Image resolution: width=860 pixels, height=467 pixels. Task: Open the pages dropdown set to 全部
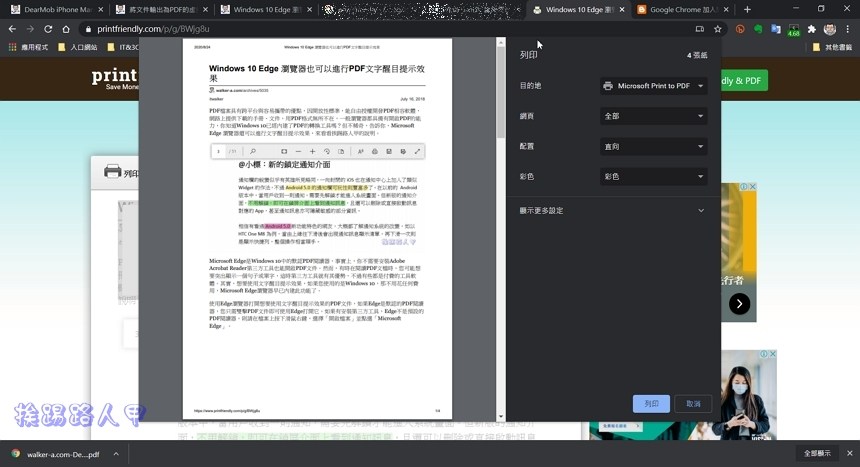click(653, 116)
